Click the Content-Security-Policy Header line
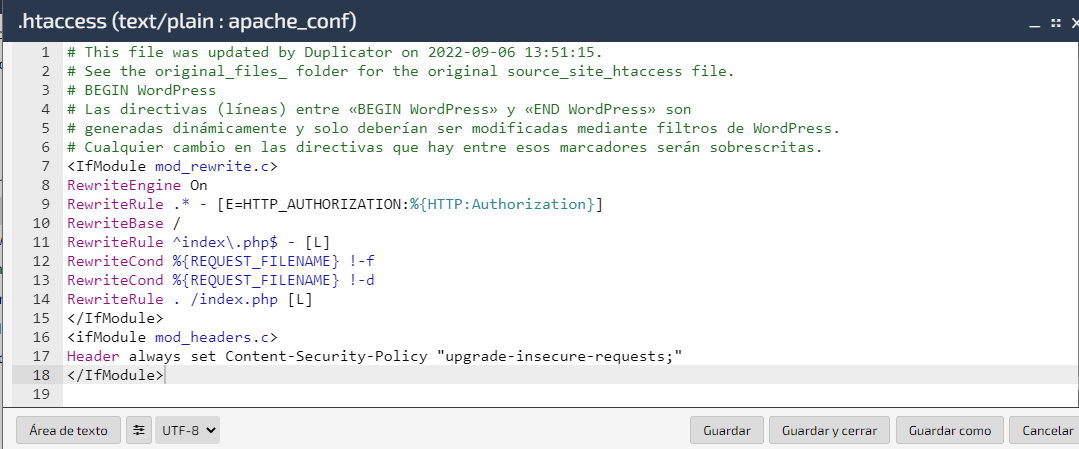Screen dimensions: 1079x449 [x=374, y=356]
